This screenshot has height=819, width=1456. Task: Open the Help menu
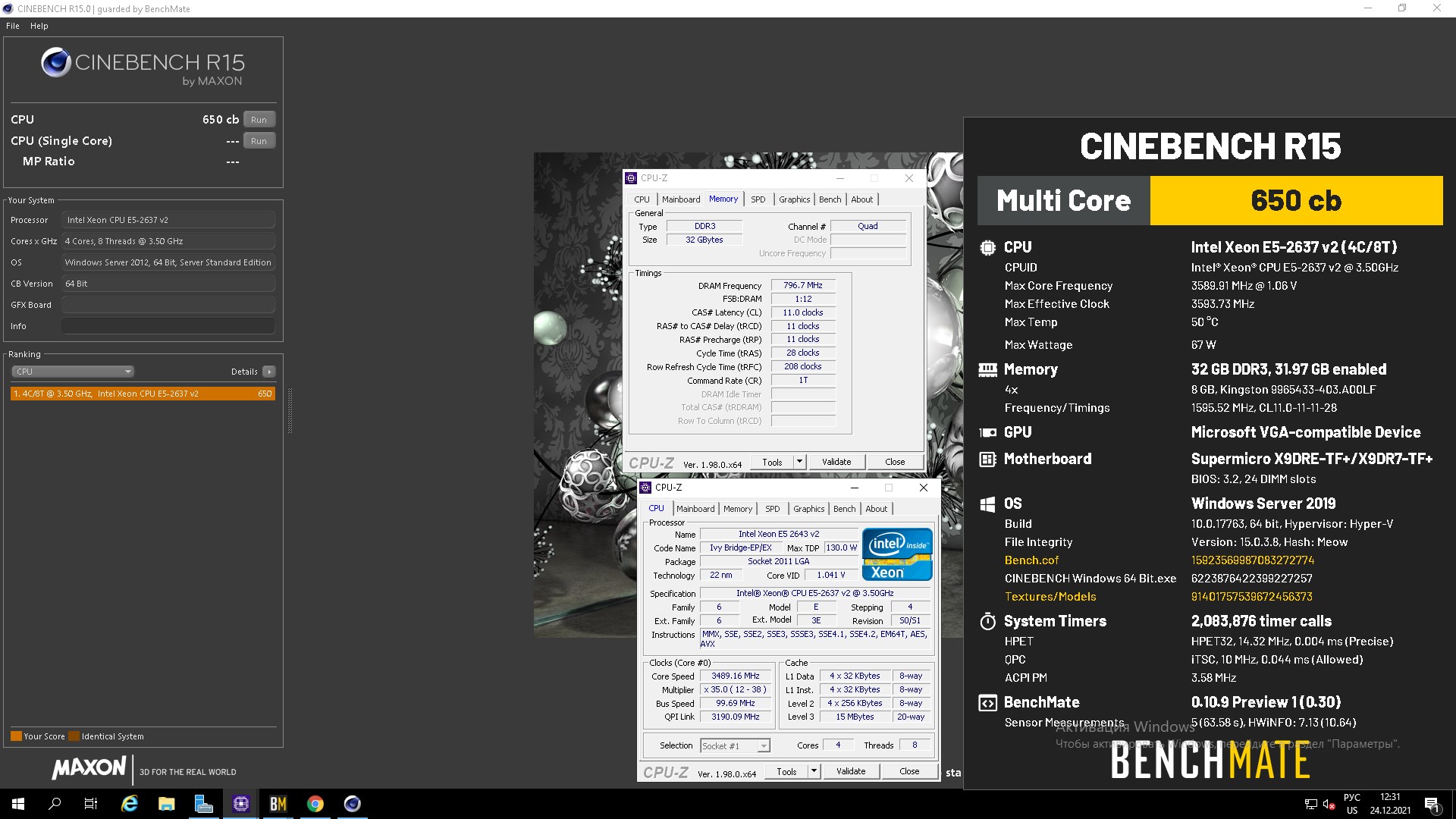pos(39,26)
